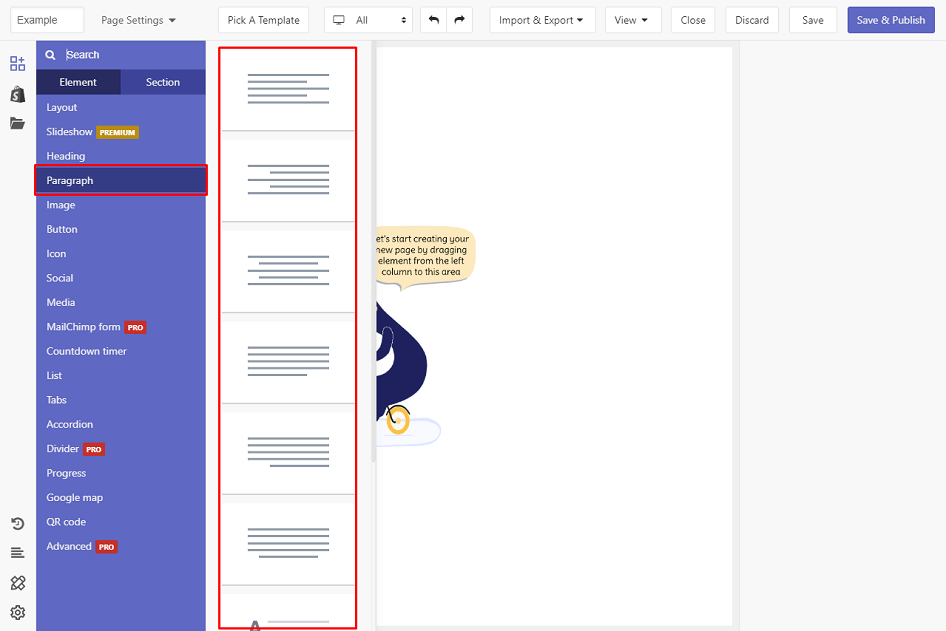Select Slideshow in the element list
946x631 pixels.
tap(121, 132)
